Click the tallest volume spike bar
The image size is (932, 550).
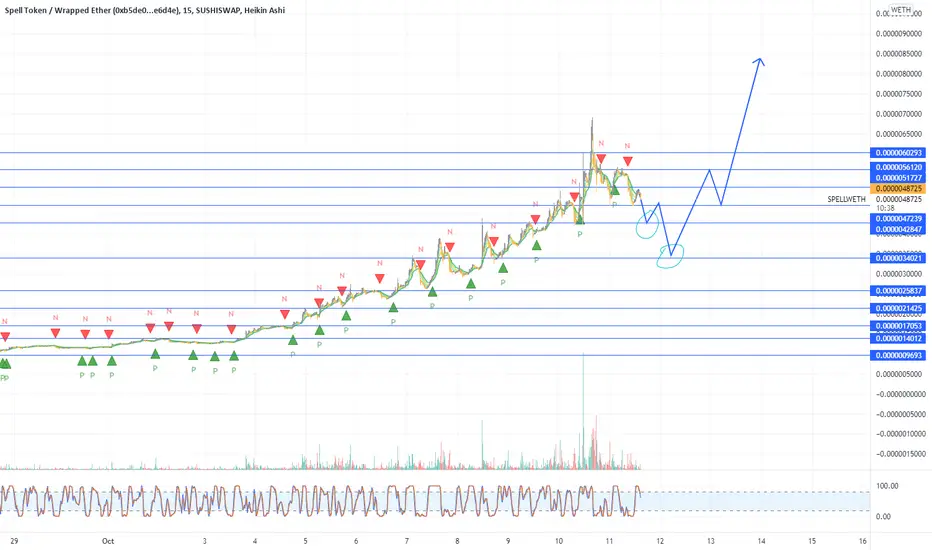(583, 411)
